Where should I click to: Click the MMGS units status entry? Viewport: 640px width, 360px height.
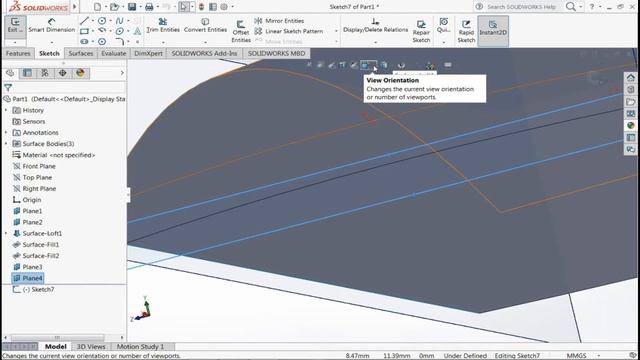click(x=576, y=356)
